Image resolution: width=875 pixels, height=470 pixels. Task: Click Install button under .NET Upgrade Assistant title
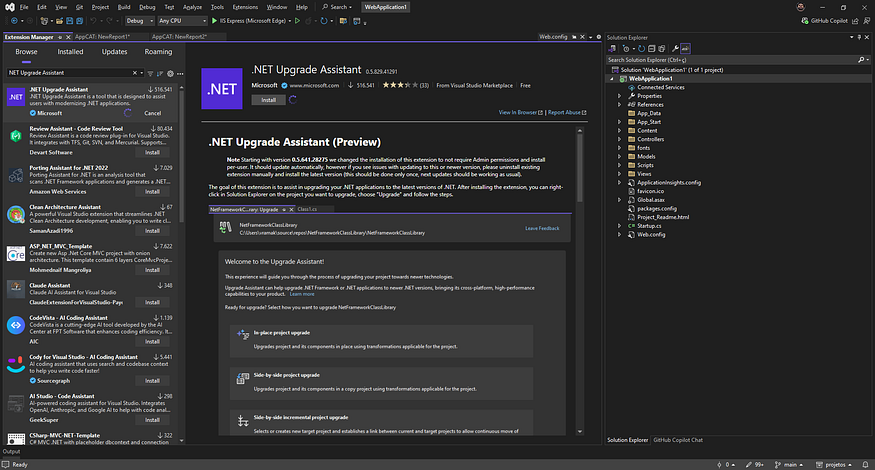[268, 100]
